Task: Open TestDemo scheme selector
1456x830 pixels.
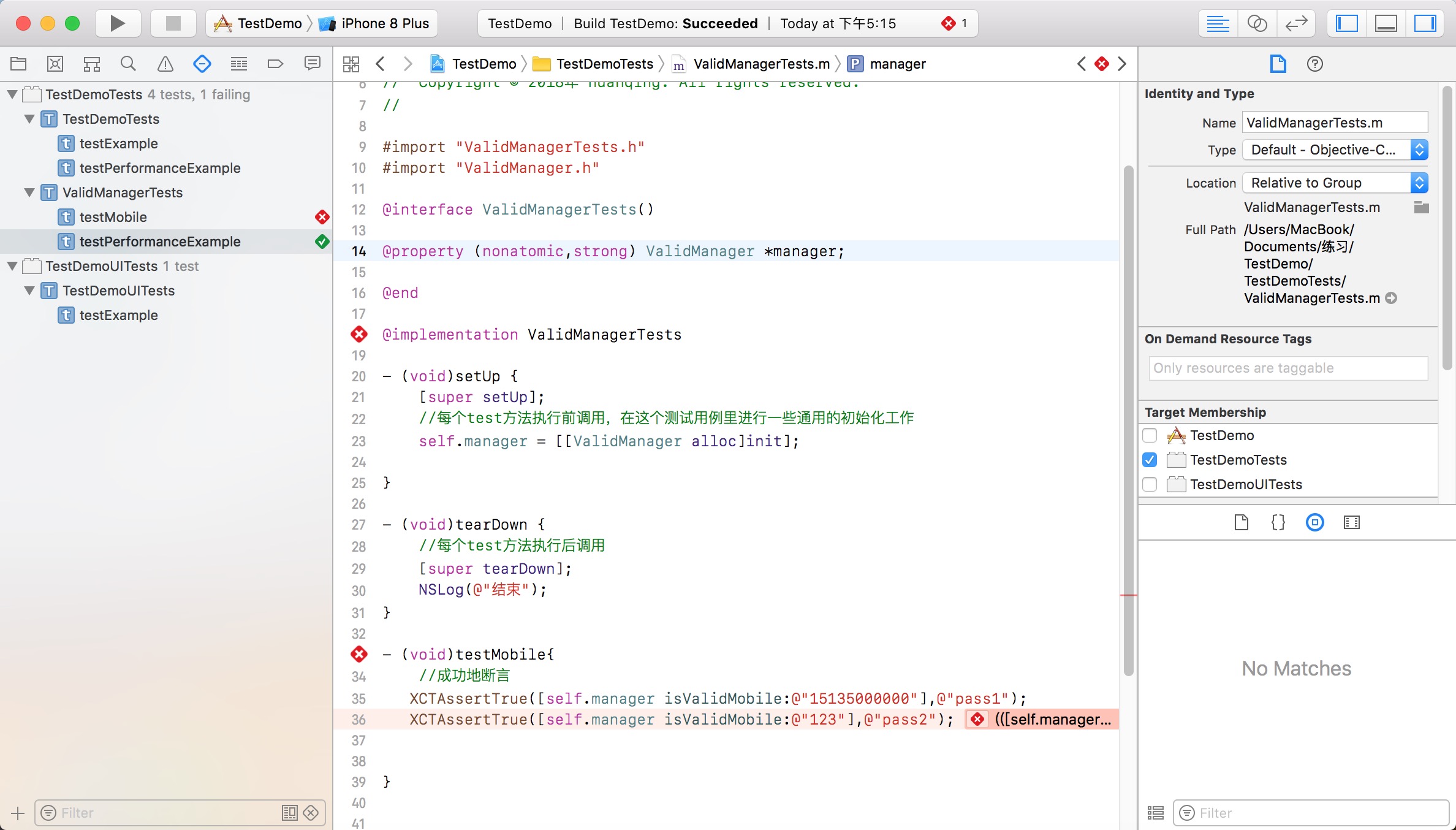Action: pyautogui.click(x=258, y=23)
